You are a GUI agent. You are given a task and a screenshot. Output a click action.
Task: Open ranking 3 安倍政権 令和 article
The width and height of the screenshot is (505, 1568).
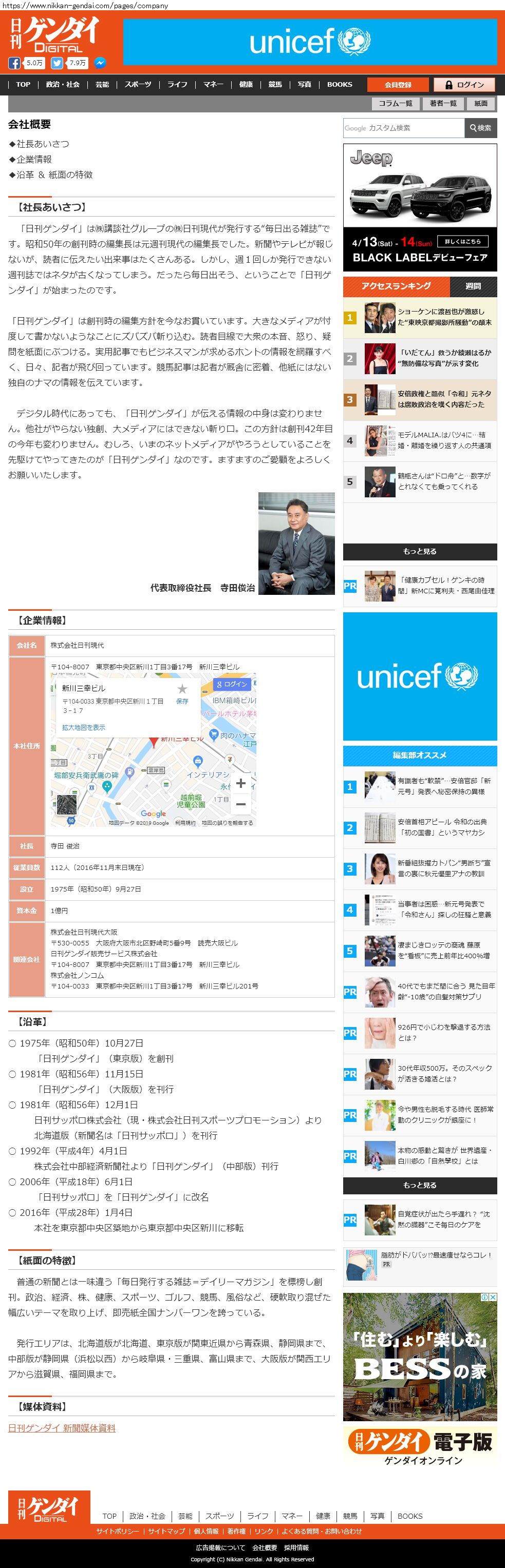pyautogui.click(x=420, y=400)
